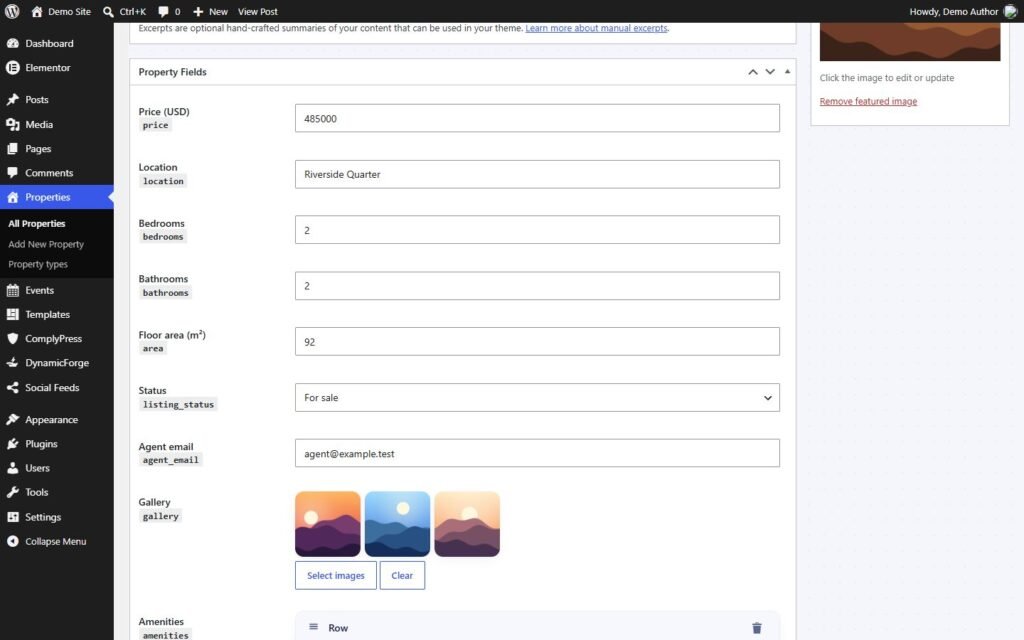Viewport: 1024px width, 640px height.
Task: Click the Demo Author avatar
Action: click(x=1010, y=11)
